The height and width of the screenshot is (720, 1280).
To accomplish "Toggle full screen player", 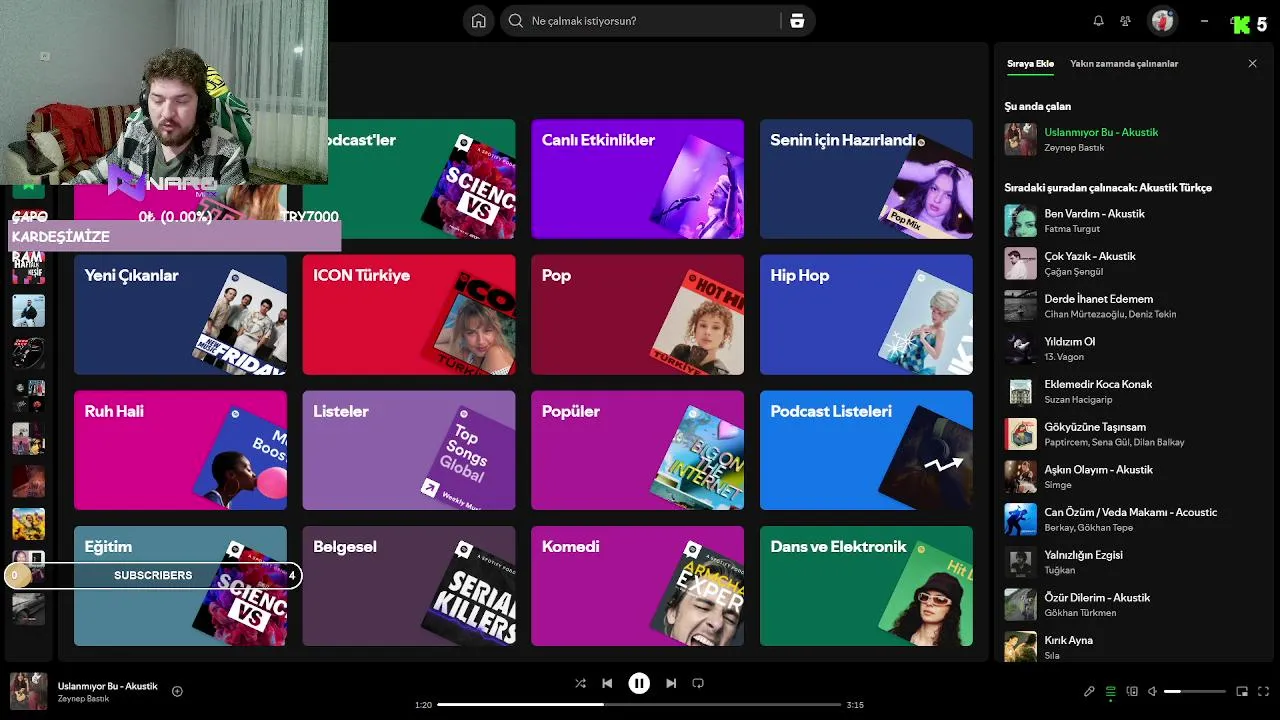I will coord(1264,691).
